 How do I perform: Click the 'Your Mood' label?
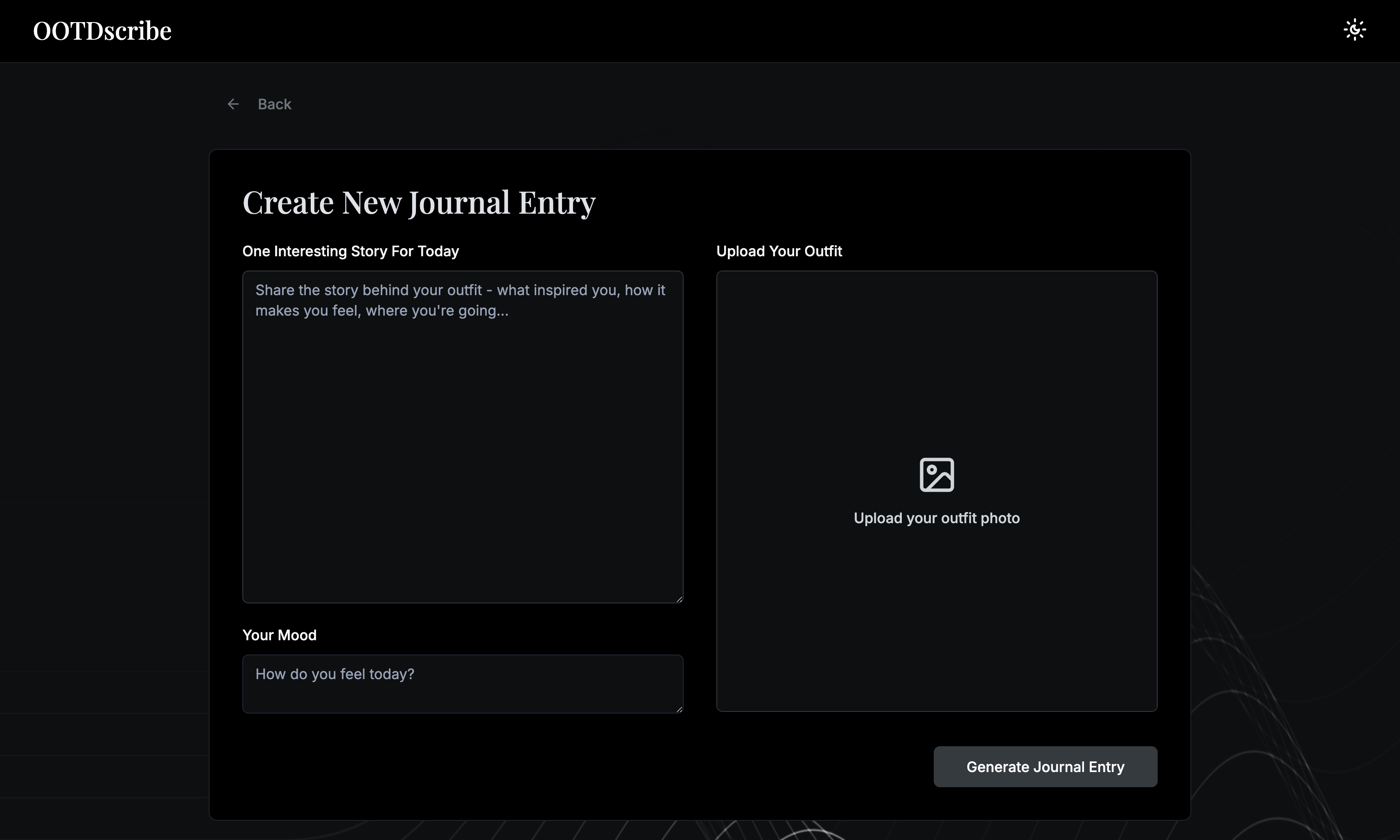coord(279,635)
